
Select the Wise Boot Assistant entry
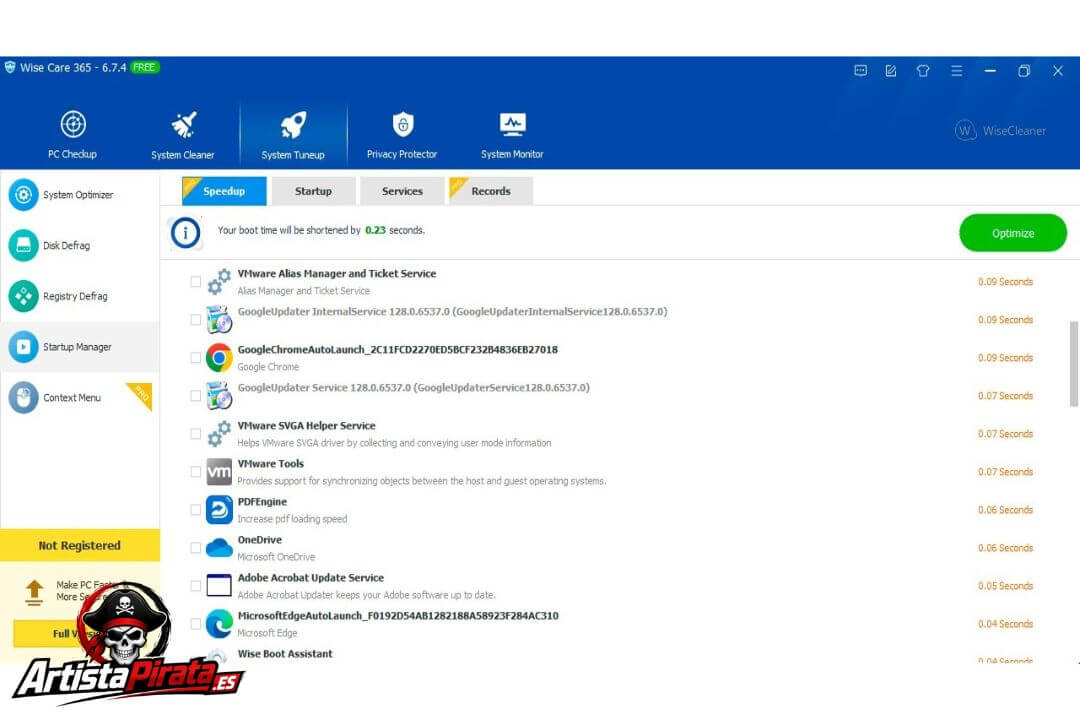tap(284, 654)
